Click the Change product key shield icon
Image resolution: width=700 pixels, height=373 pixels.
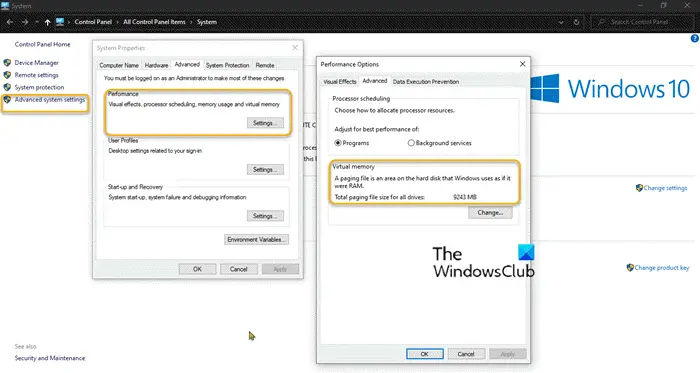(630, 268)
